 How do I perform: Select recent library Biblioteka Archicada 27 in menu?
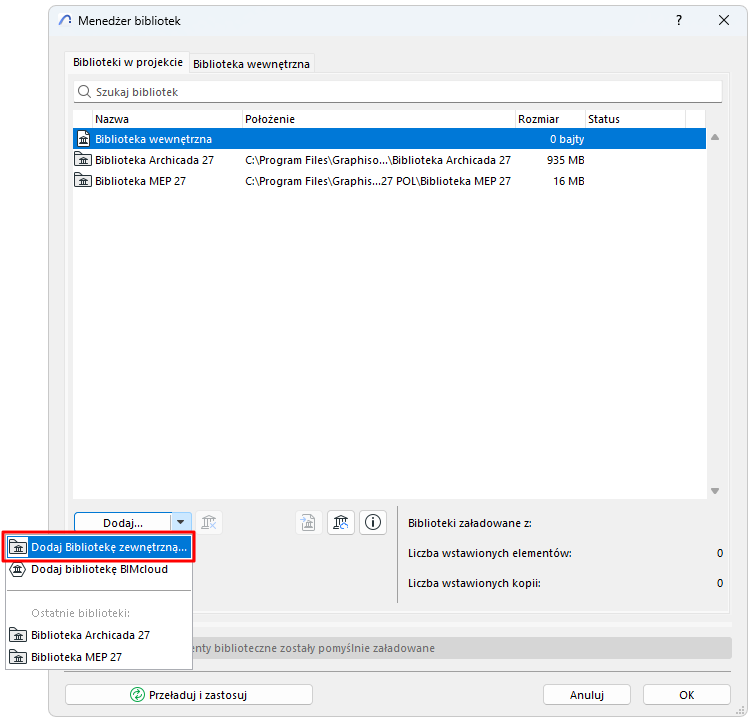(99, 635)
